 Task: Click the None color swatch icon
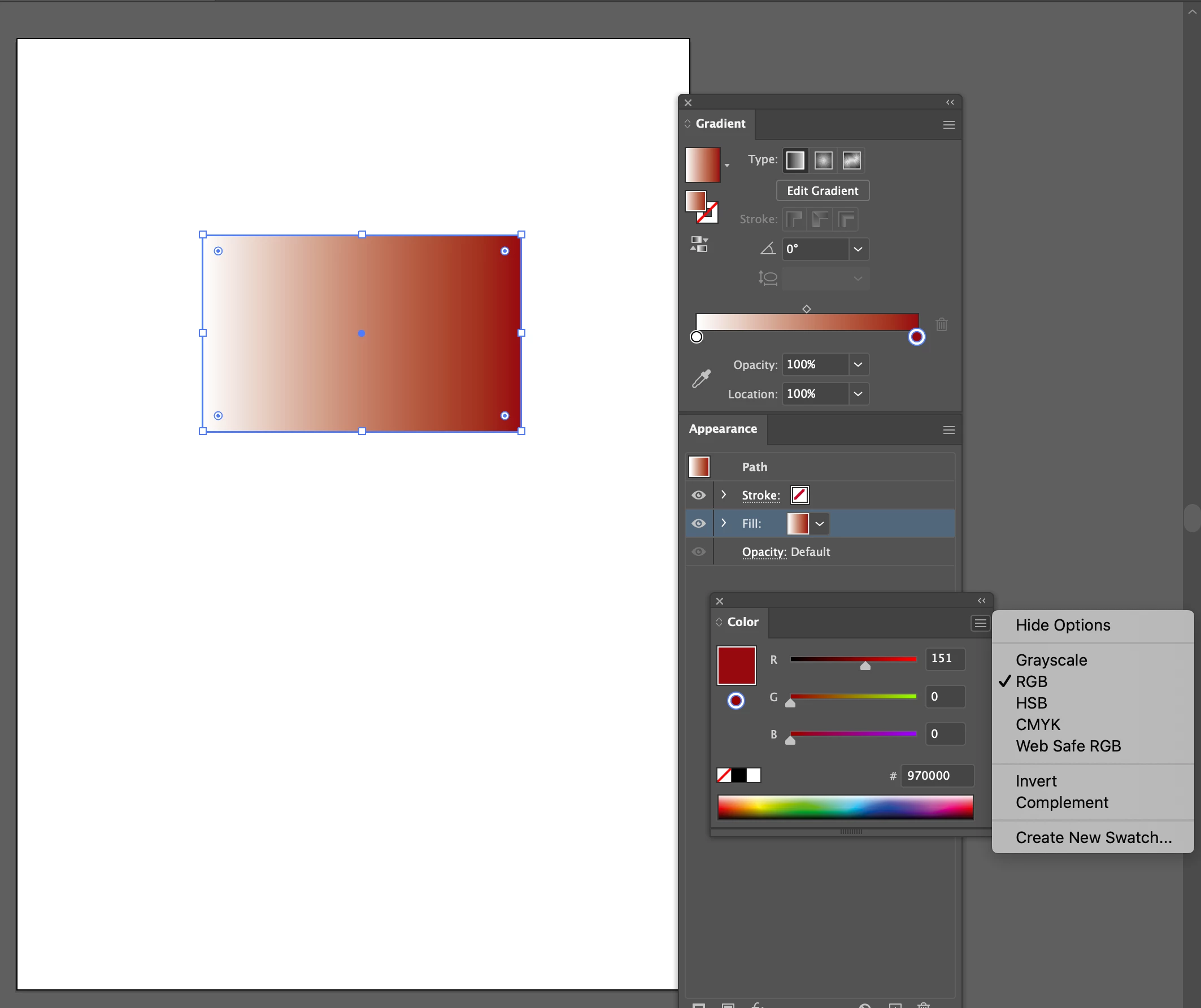point(724,775)
